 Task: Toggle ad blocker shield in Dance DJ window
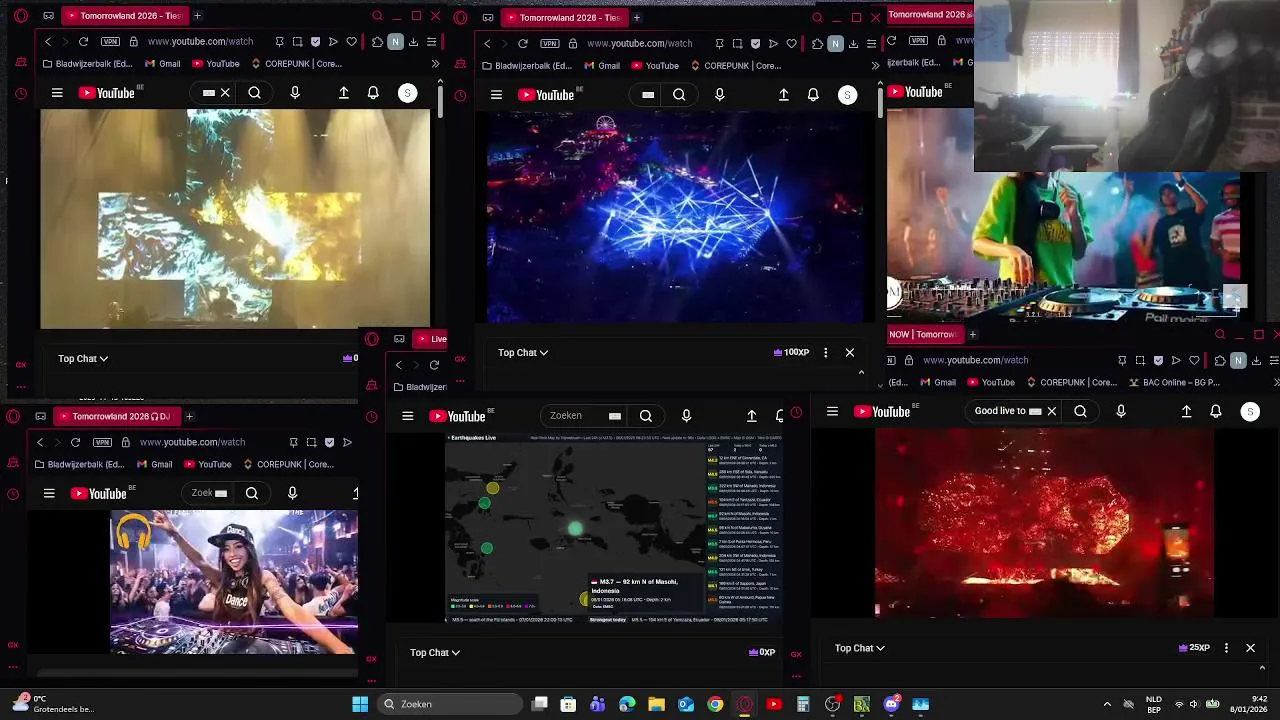coord(329,442)
